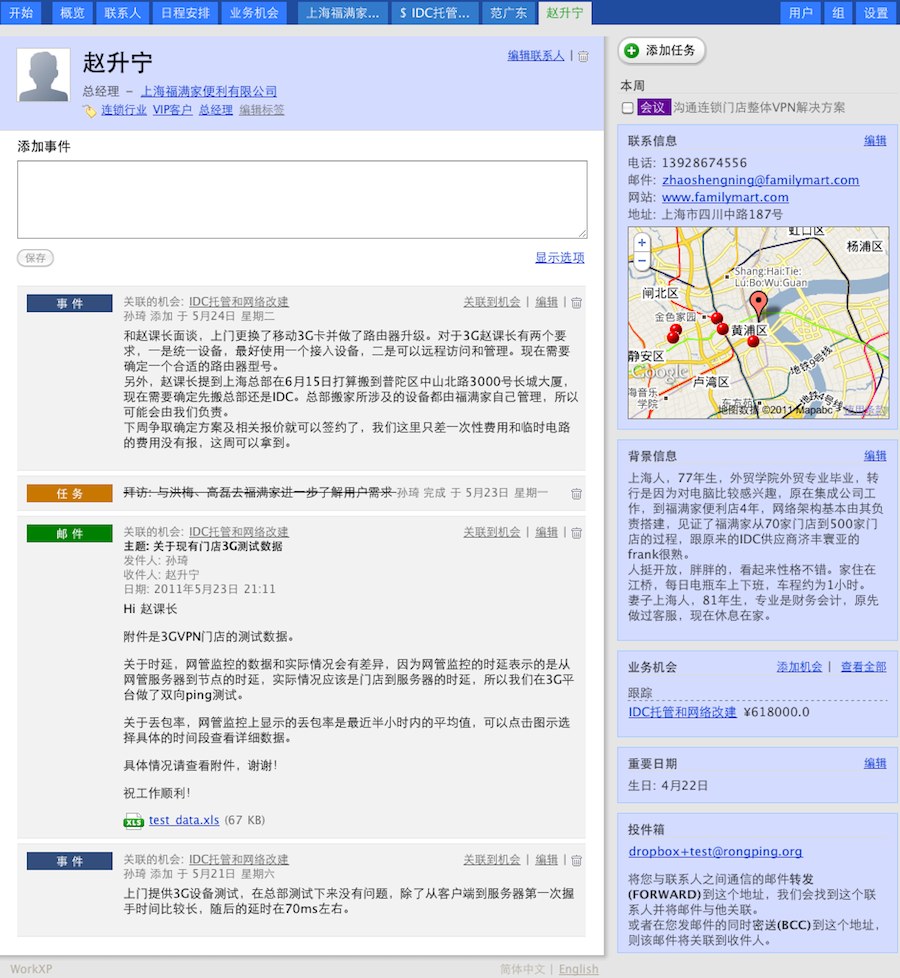Click 关联到机会 on the 5月21日 event
This screenshot has height=978, width=900.
click(x=491, y=859)
